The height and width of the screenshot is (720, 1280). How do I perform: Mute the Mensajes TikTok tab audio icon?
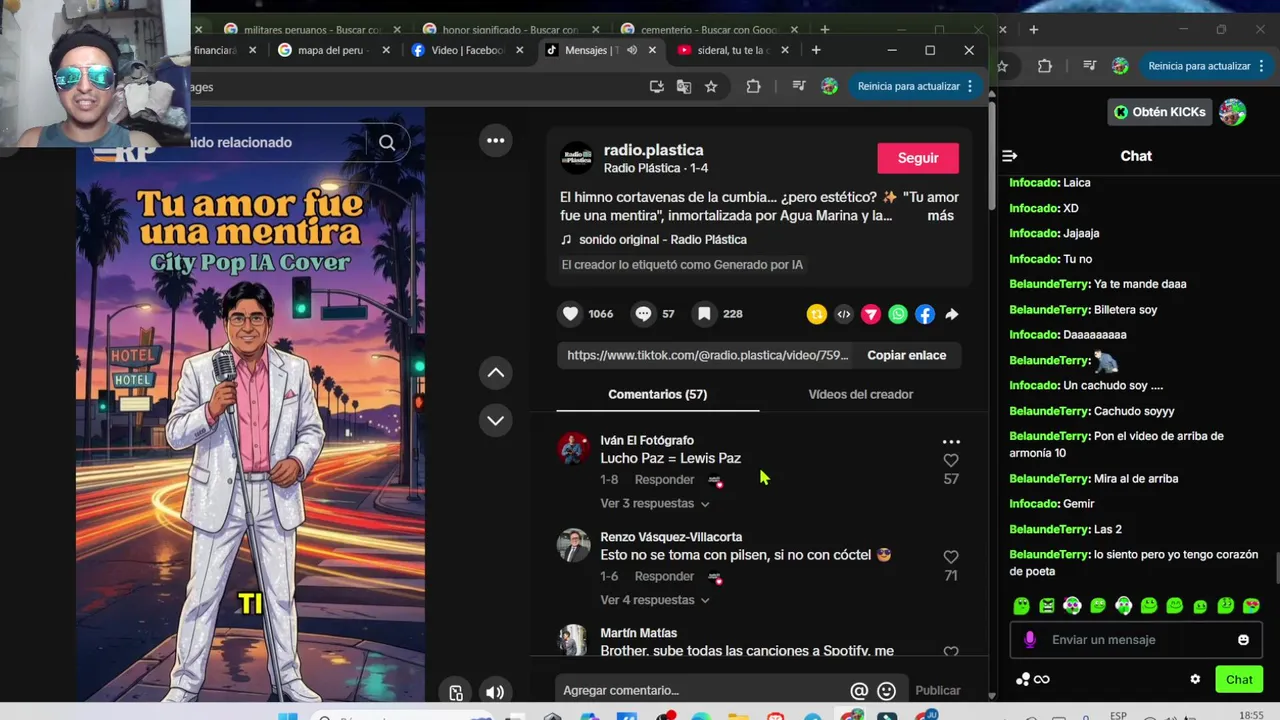click(x=632, y=50)
